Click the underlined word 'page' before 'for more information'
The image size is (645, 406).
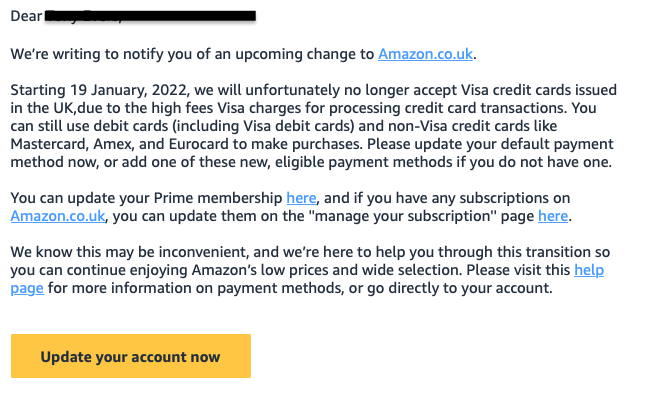pyautogui.click(x=27, y=289)
